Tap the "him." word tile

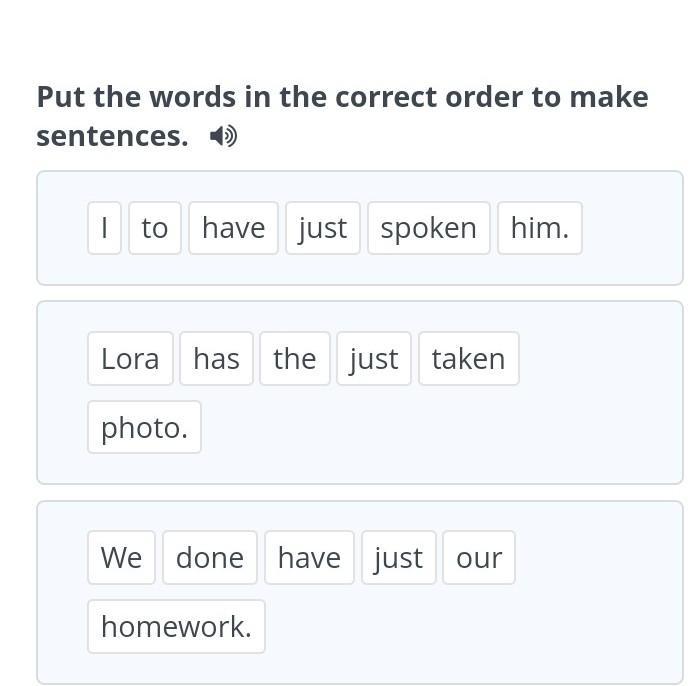tap(539, 228)
